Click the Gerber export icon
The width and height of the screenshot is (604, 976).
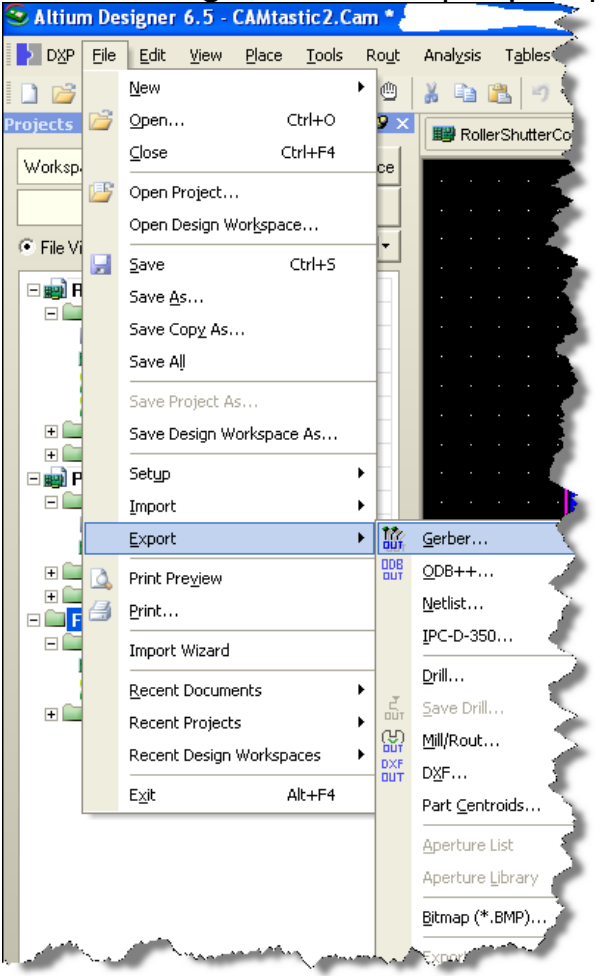(x=391, y=540)
